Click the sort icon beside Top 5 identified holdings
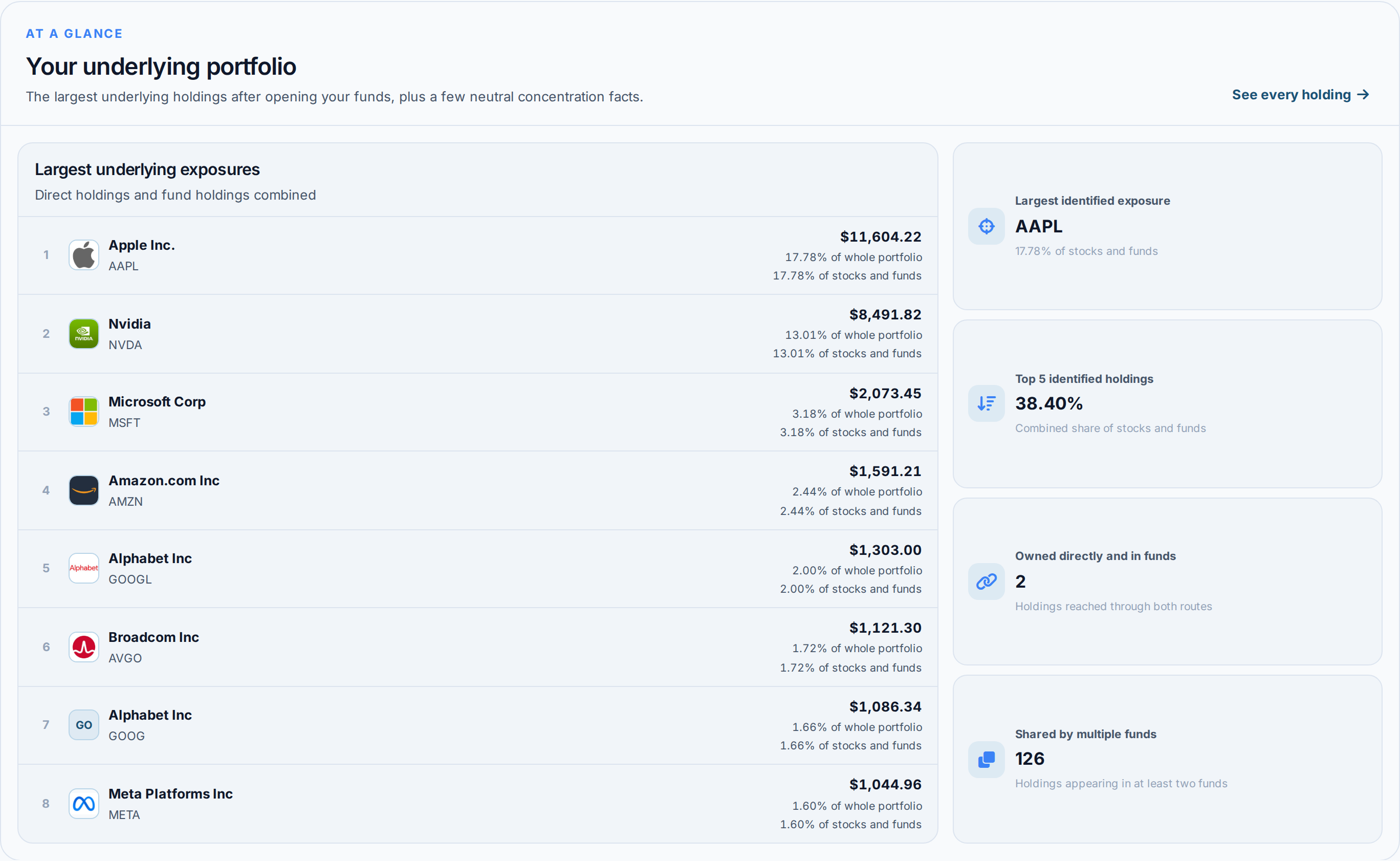The image size is (1400, 861). pyautogui.click(x=986, y=404)
